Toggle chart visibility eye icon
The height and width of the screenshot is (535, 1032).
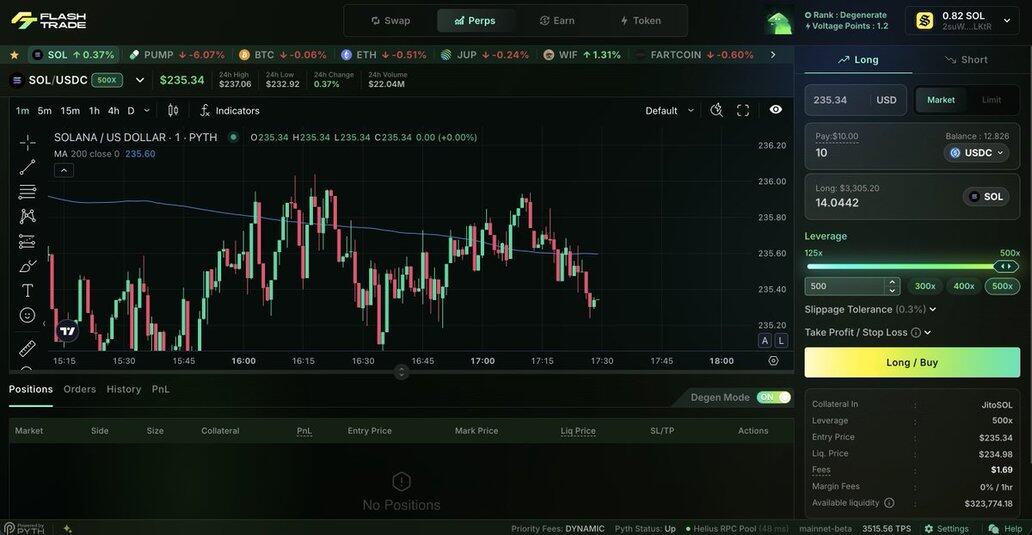coord(776,109)
